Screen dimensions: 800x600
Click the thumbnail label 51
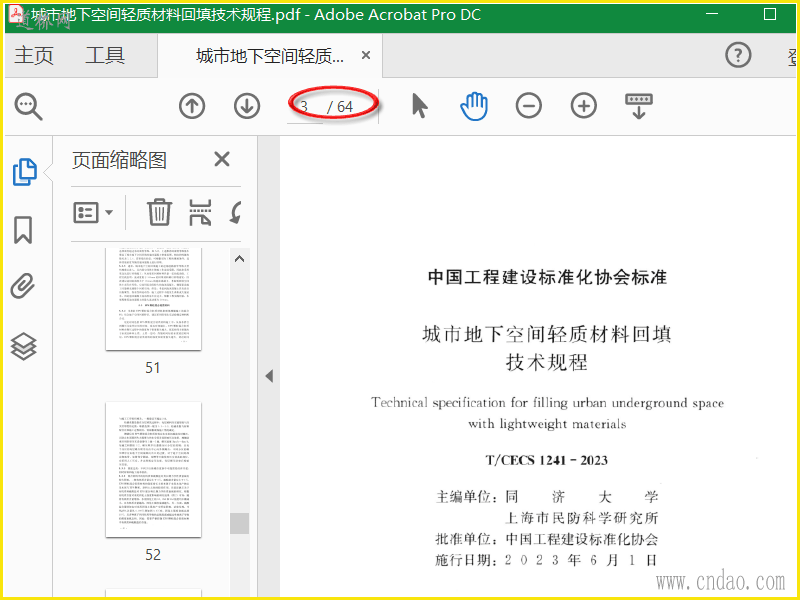coord(153,367)
